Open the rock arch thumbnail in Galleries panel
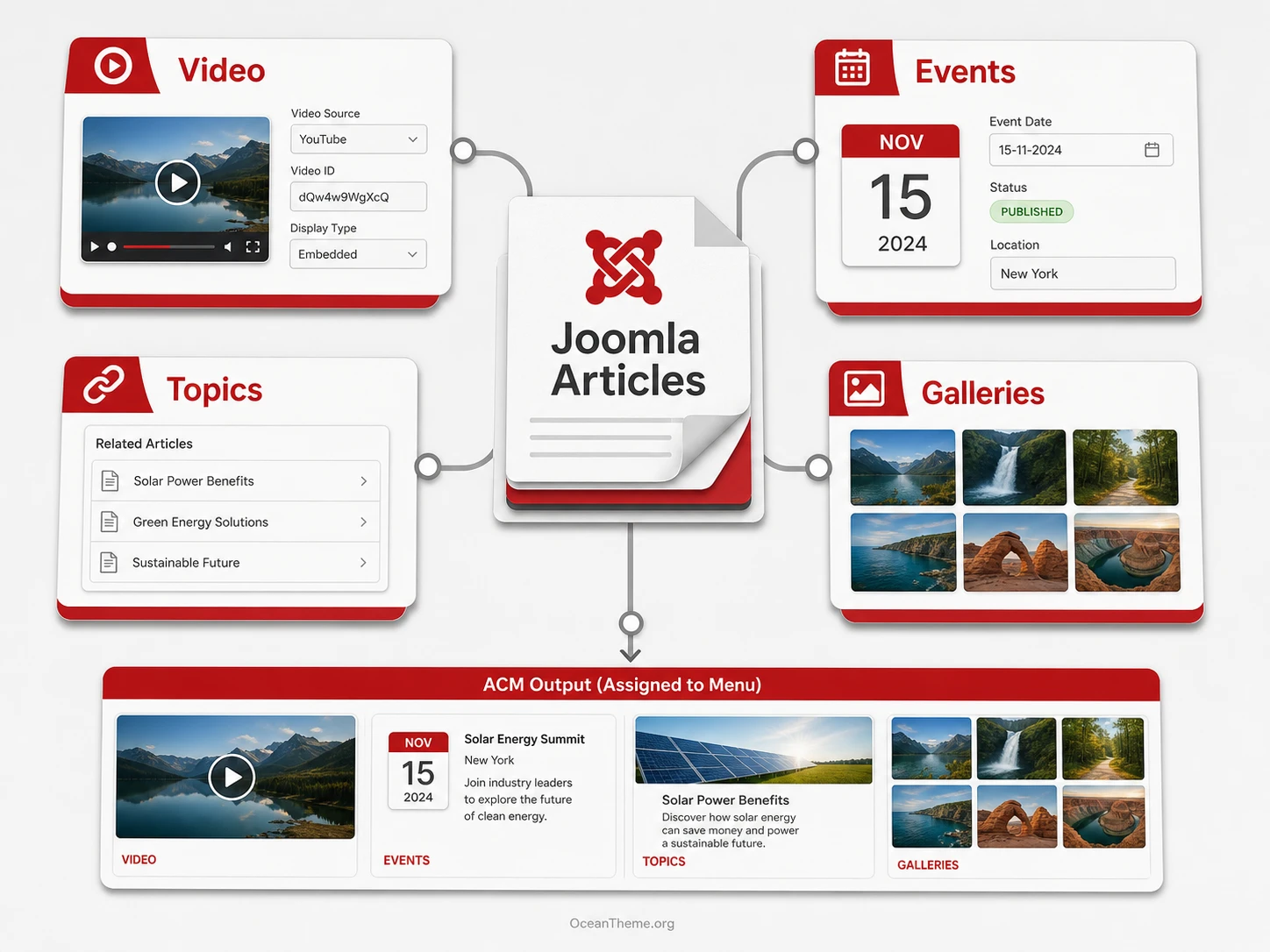Image resolution: width=1270 pixels, height=952 pixels. (x=1016, y=552)
